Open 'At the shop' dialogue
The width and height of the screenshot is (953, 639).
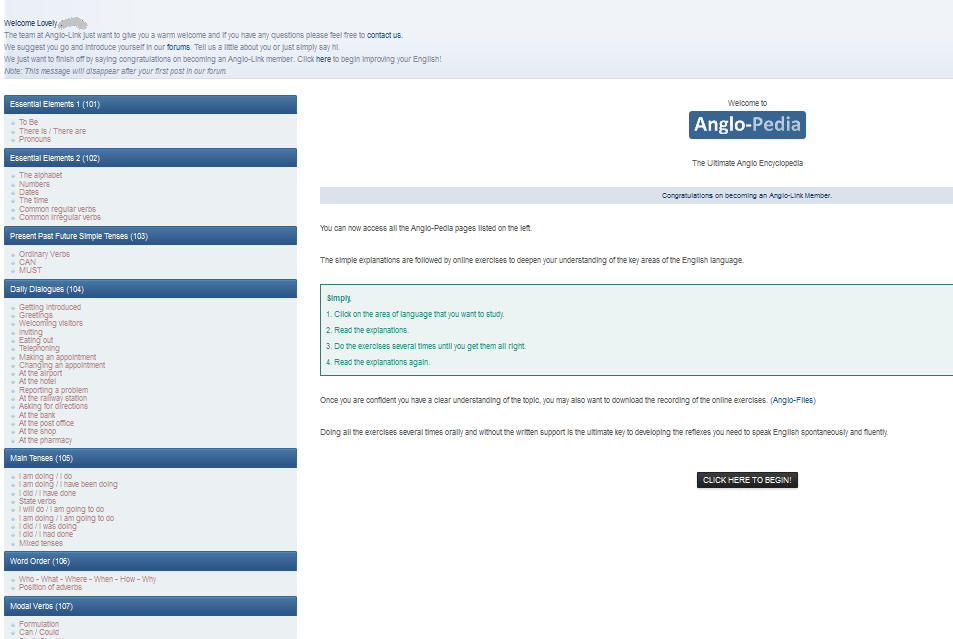(x=37, y=431)
